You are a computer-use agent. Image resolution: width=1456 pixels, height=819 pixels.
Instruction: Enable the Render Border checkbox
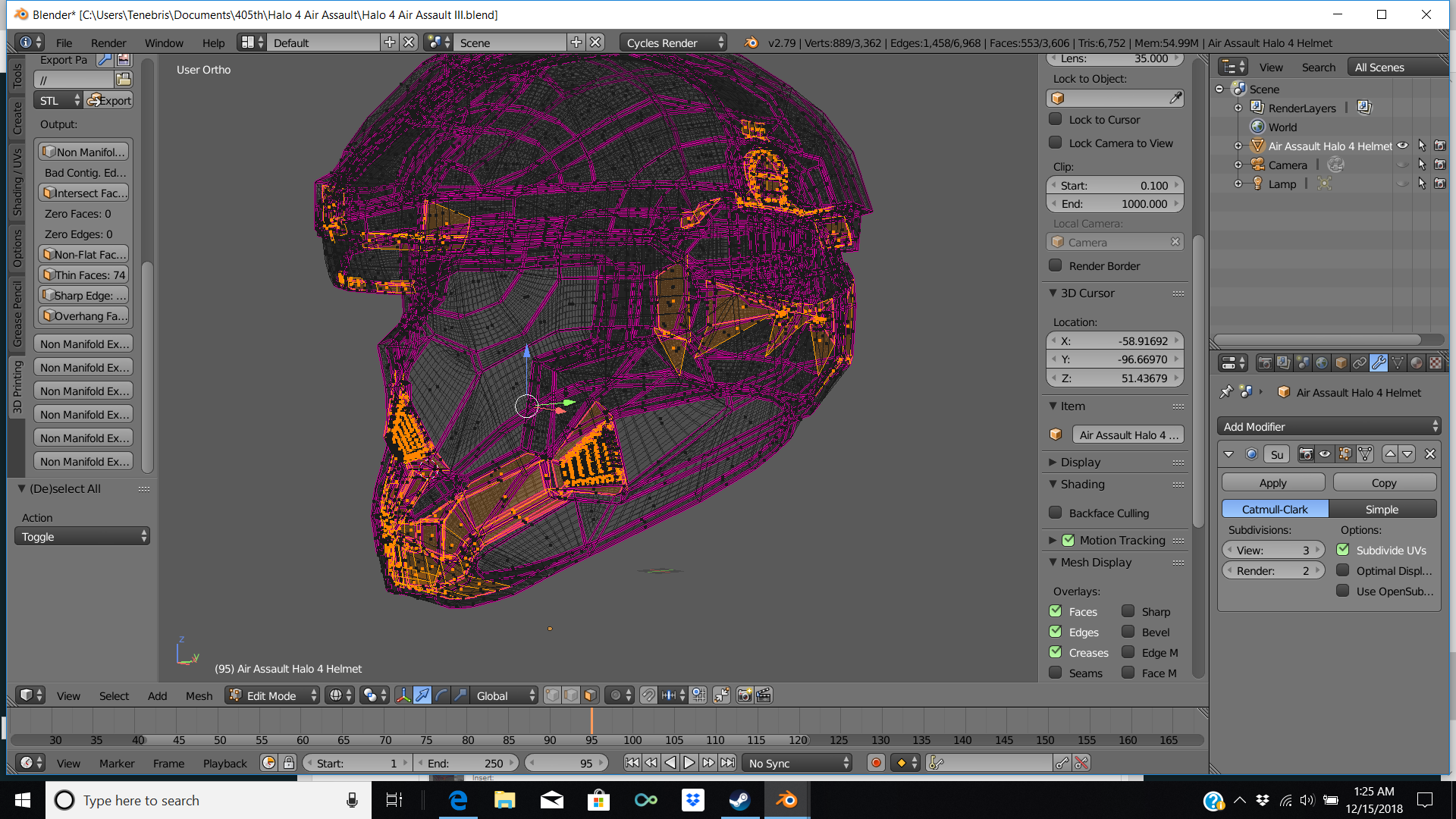(1055, 265)
